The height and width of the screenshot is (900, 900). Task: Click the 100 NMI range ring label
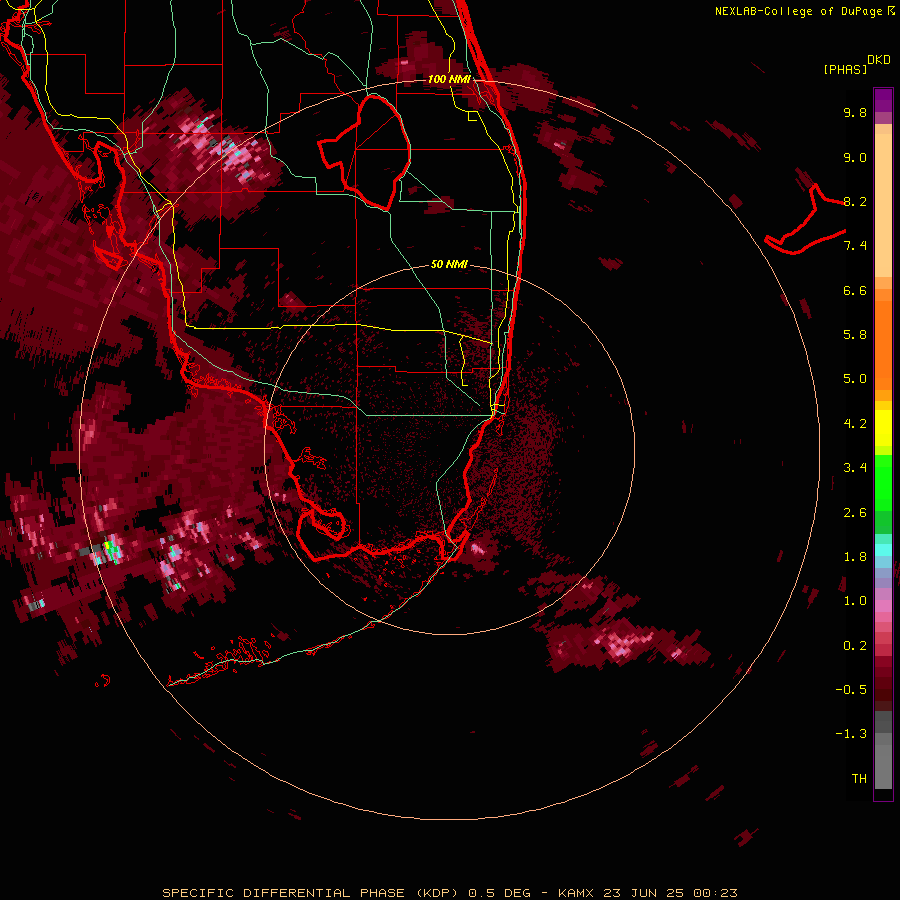(449, 79)
